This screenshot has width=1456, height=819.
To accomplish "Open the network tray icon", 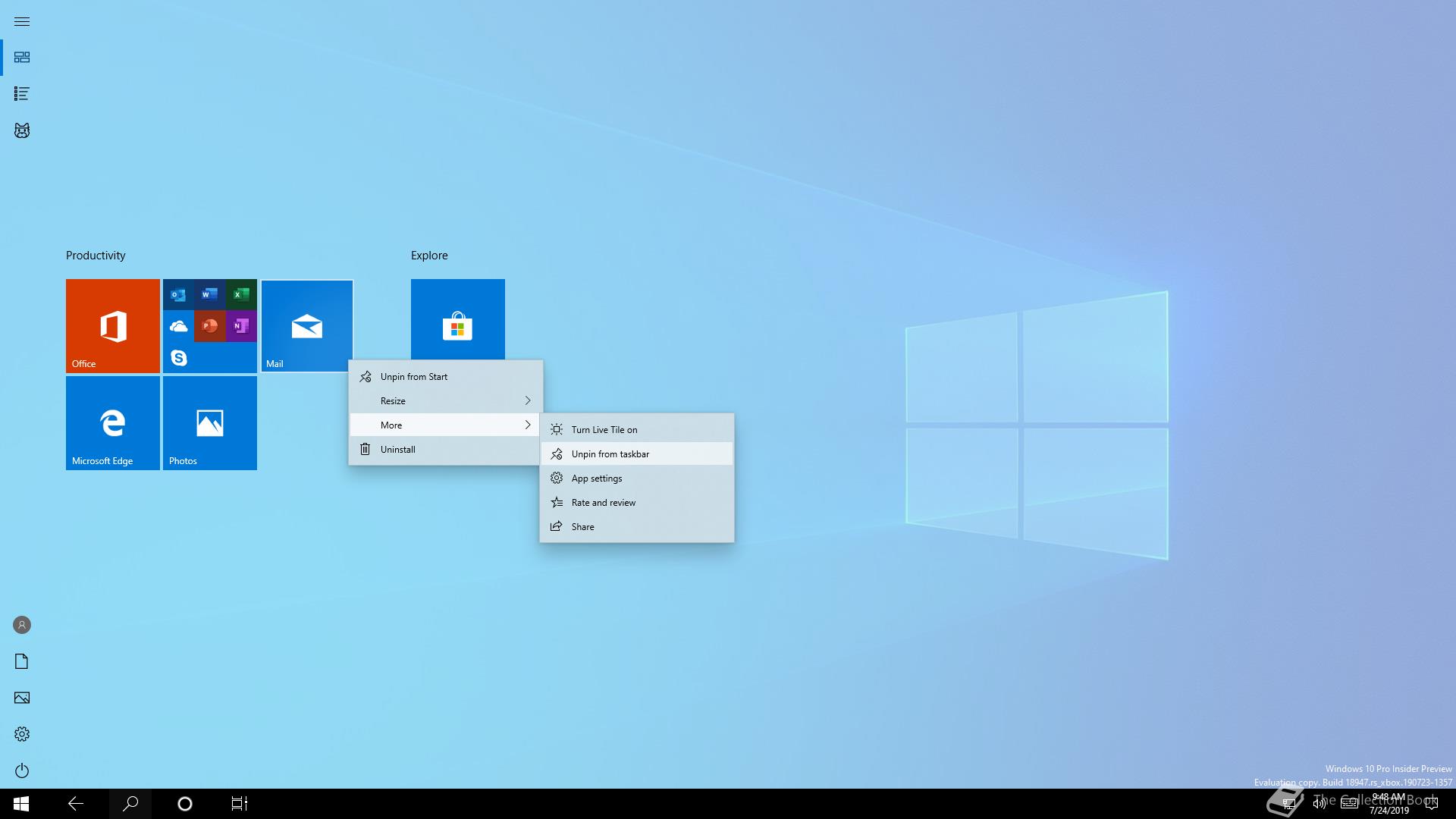I will [x=1289, y=804].
